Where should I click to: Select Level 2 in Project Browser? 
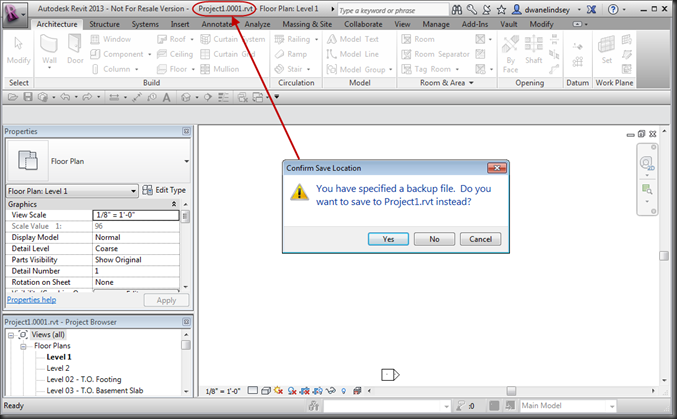click(58, 368)
